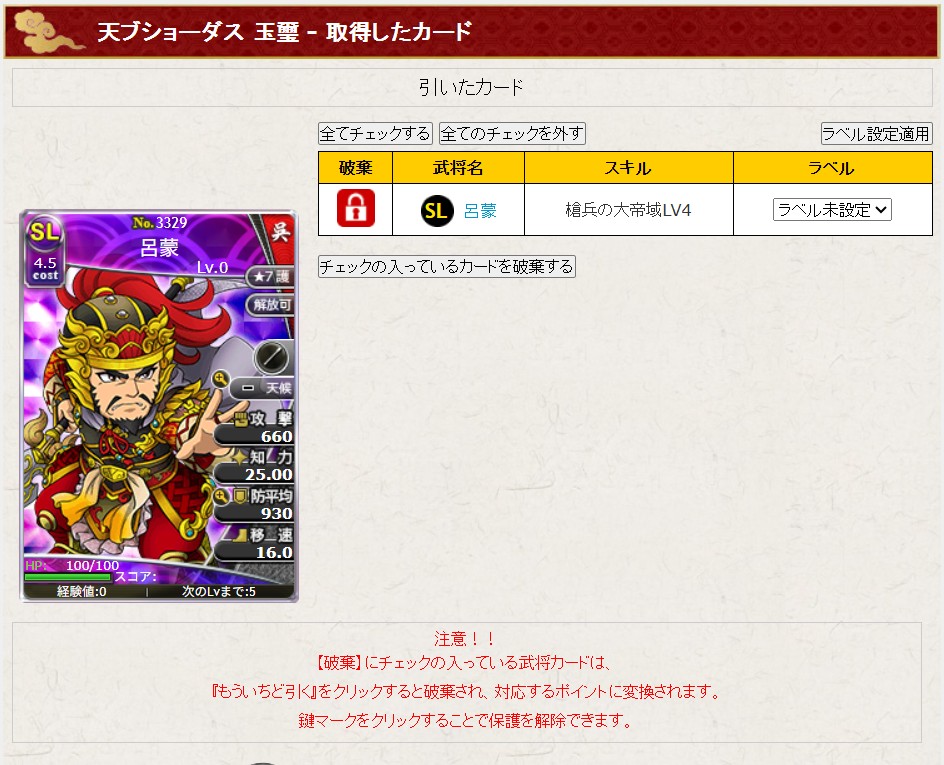Click the 呉 faction emblem on card
The width and height of the screenshot is (944, 765).
click(x=280, y=232)
